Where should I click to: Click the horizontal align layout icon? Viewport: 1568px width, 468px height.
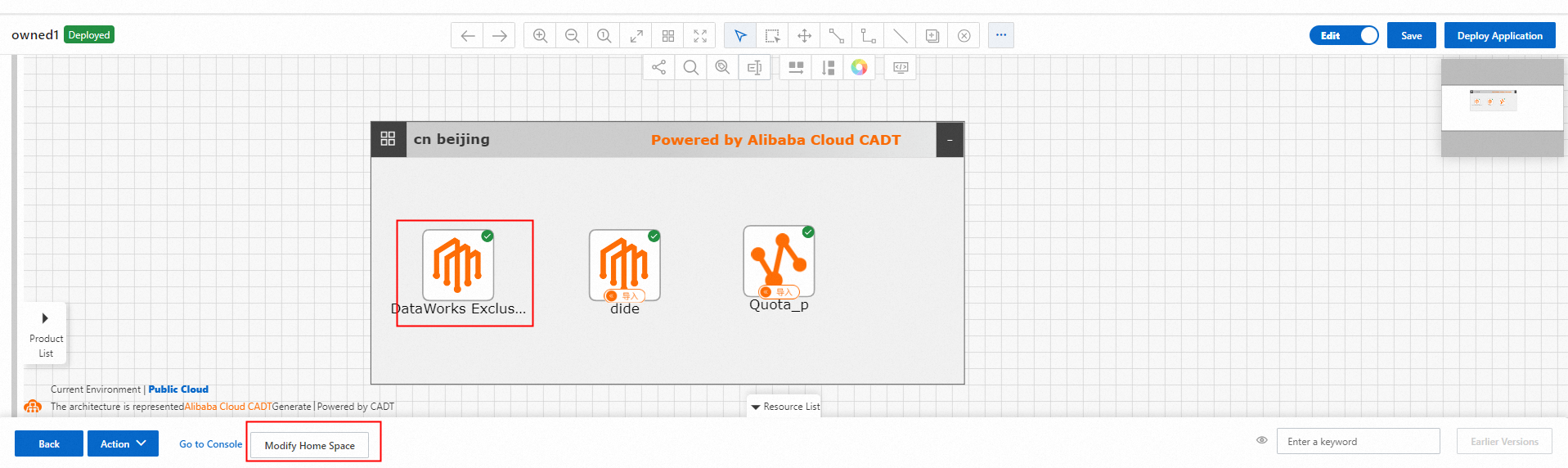(x=795, y=67)
